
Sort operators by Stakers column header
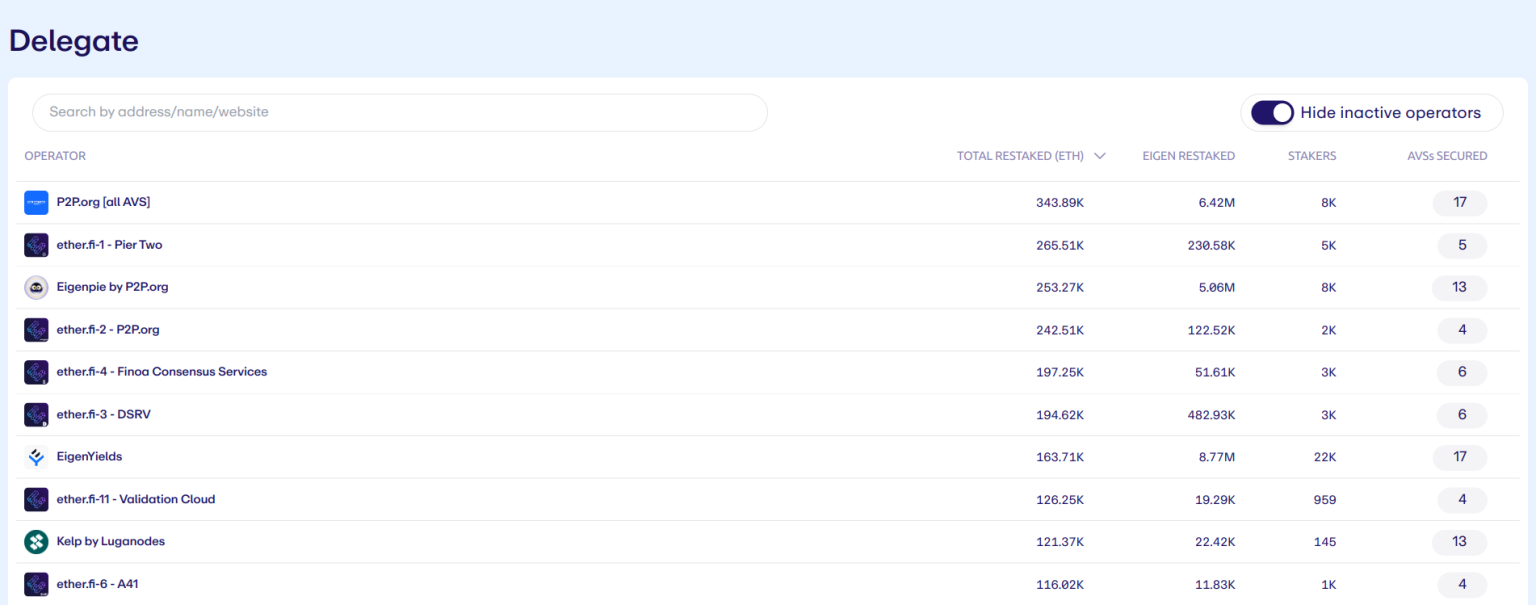click(1311, 156)
